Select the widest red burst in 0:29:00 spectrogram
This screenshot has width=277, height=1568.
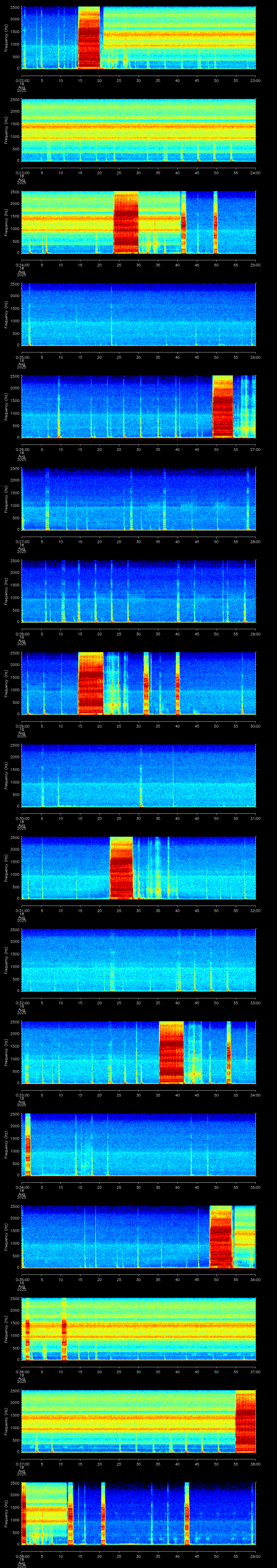[91, 683]
